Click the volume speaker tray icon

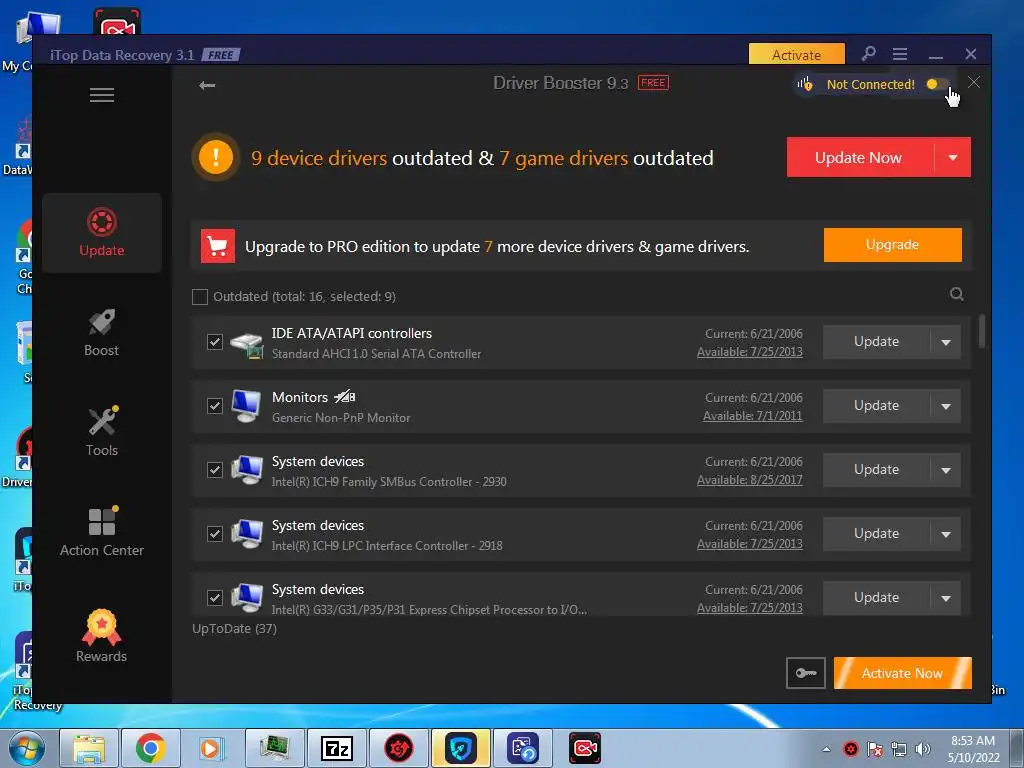[923, 749]
